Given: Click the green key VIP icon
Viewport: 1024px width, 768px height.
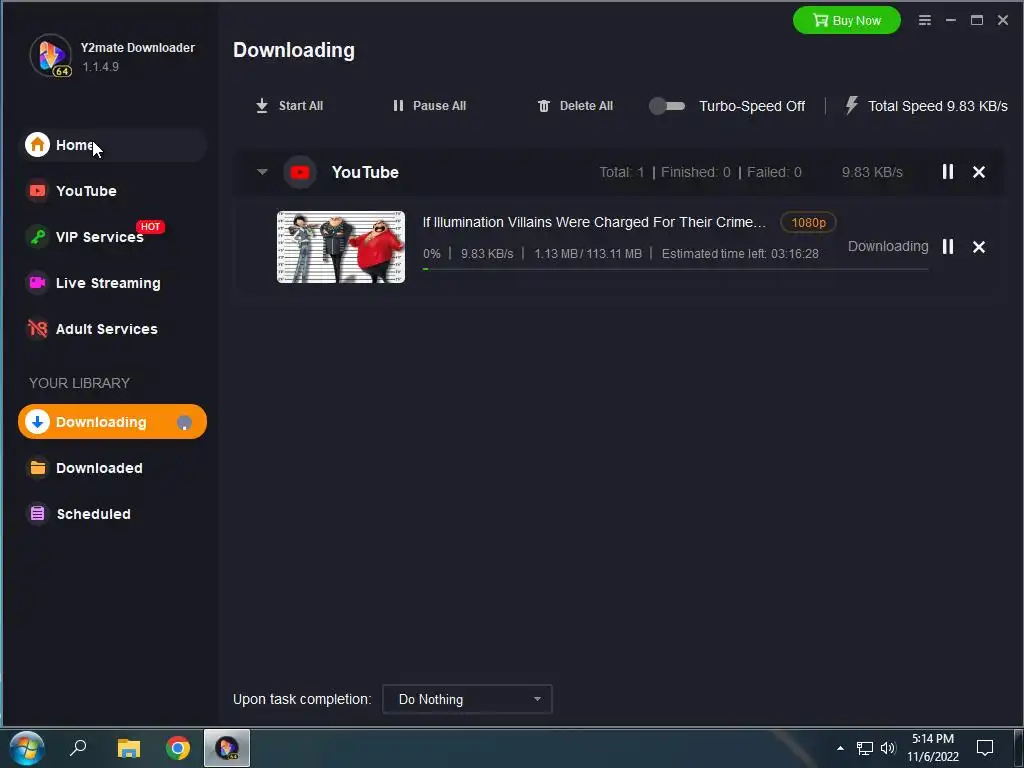Looking at the screenshot, I should pos(37,236).
